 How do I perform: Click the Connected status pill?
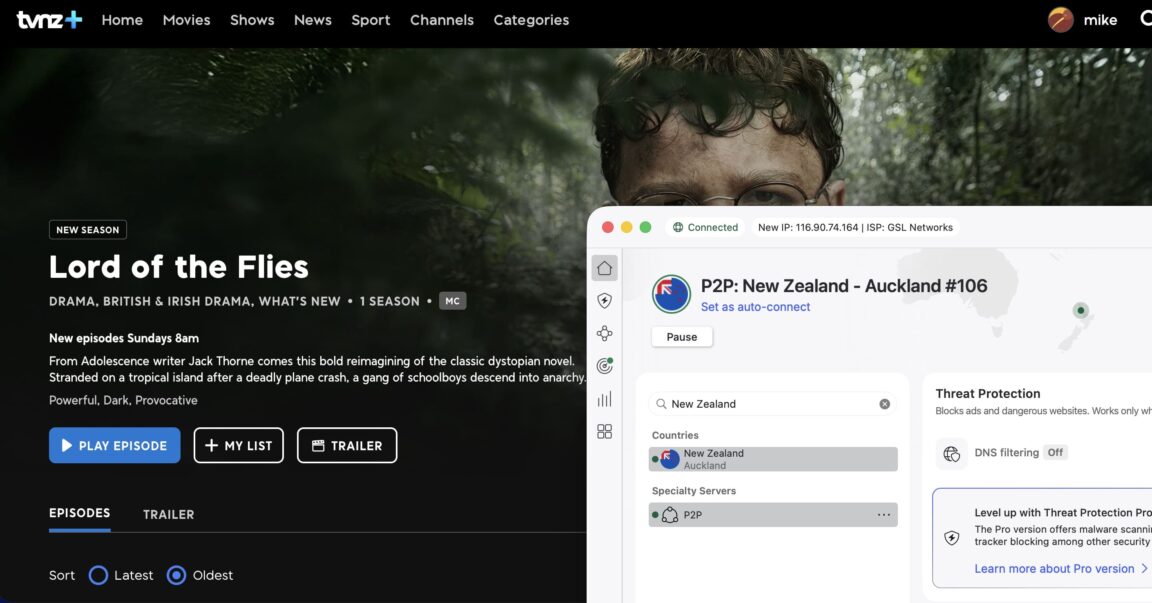click(x=705, y=227)
